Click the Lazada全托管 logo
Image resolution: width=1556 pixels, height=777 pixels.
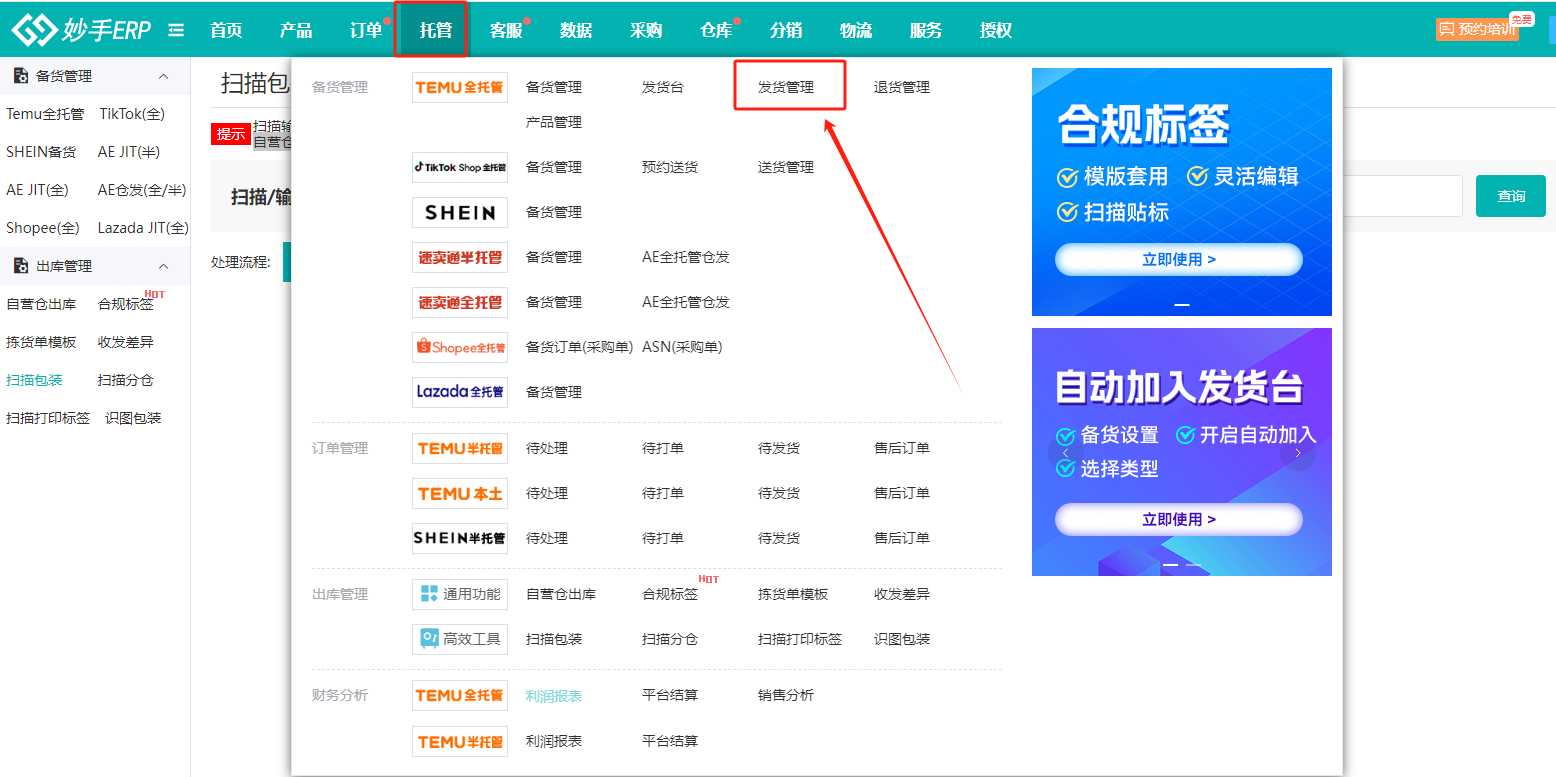point(460,392)
